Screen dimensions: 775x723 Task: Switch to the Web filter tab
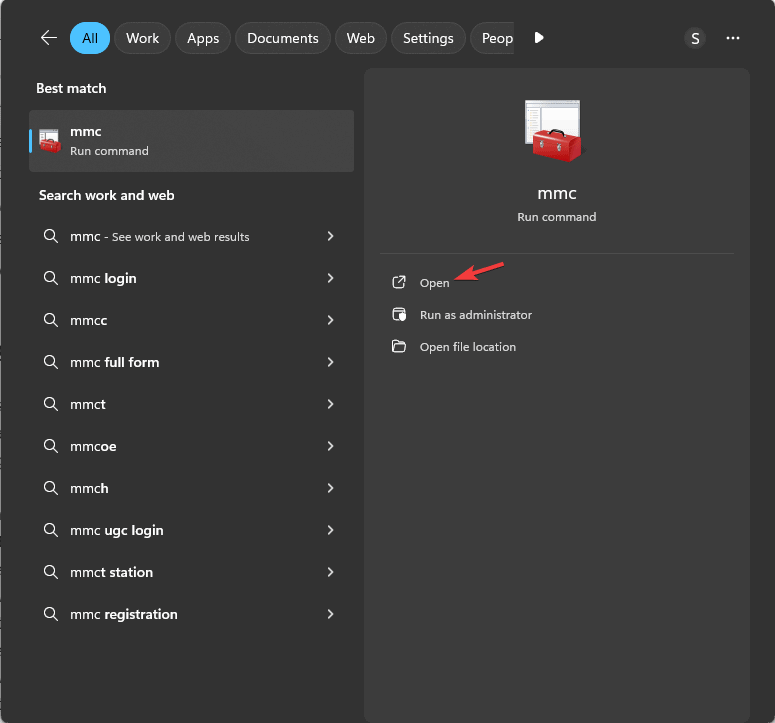click(360, 38)
